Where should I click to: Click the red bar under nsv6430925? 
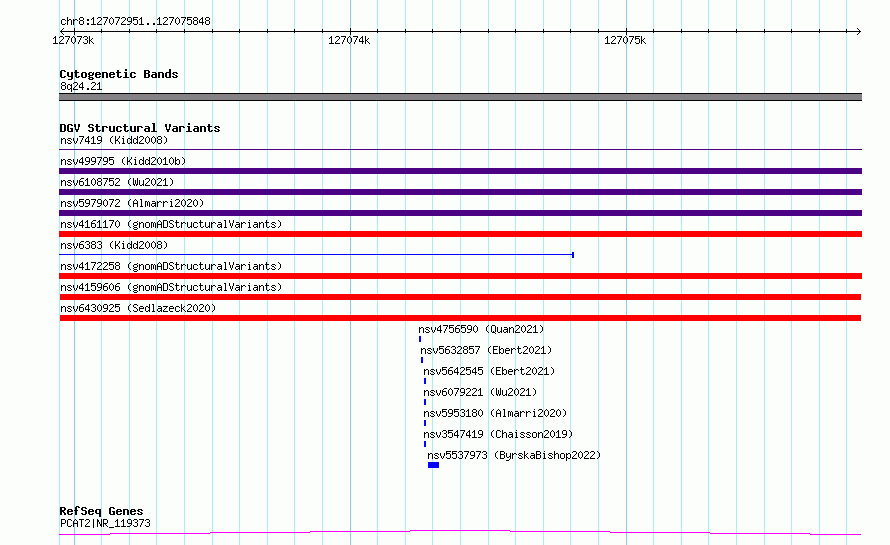coord(460,318)
